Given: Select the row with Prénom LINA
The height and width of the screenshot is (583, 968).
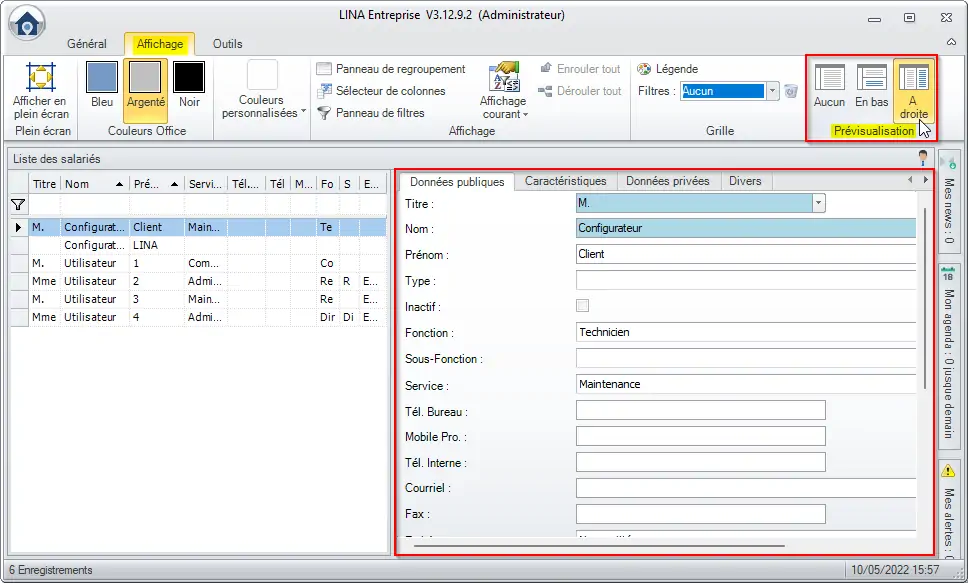Looking at the screenshot, I should pyautogui.click(x=199, y=245).
